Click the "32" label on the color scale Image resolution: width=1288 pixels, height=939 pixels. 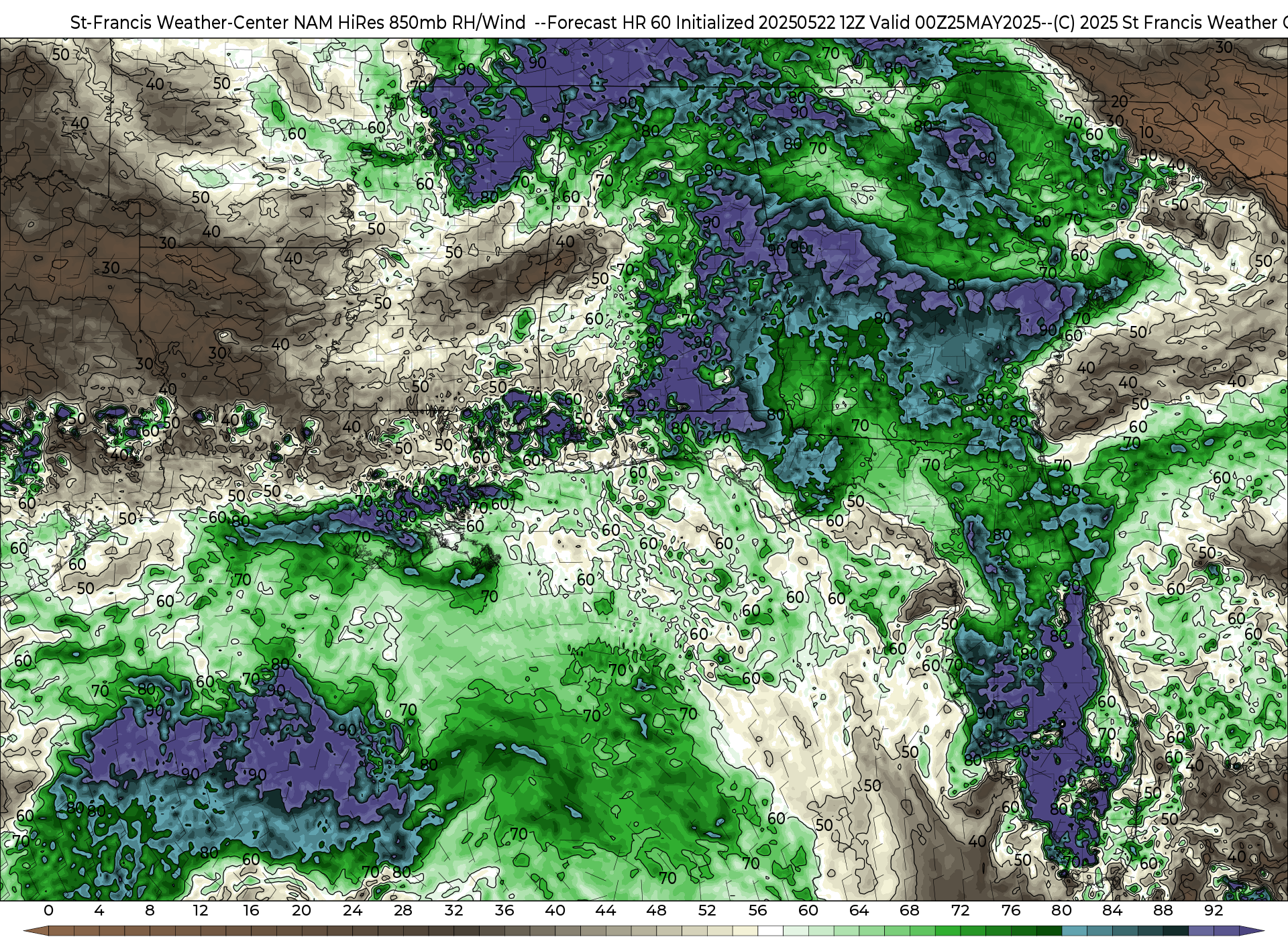point(453,910)
